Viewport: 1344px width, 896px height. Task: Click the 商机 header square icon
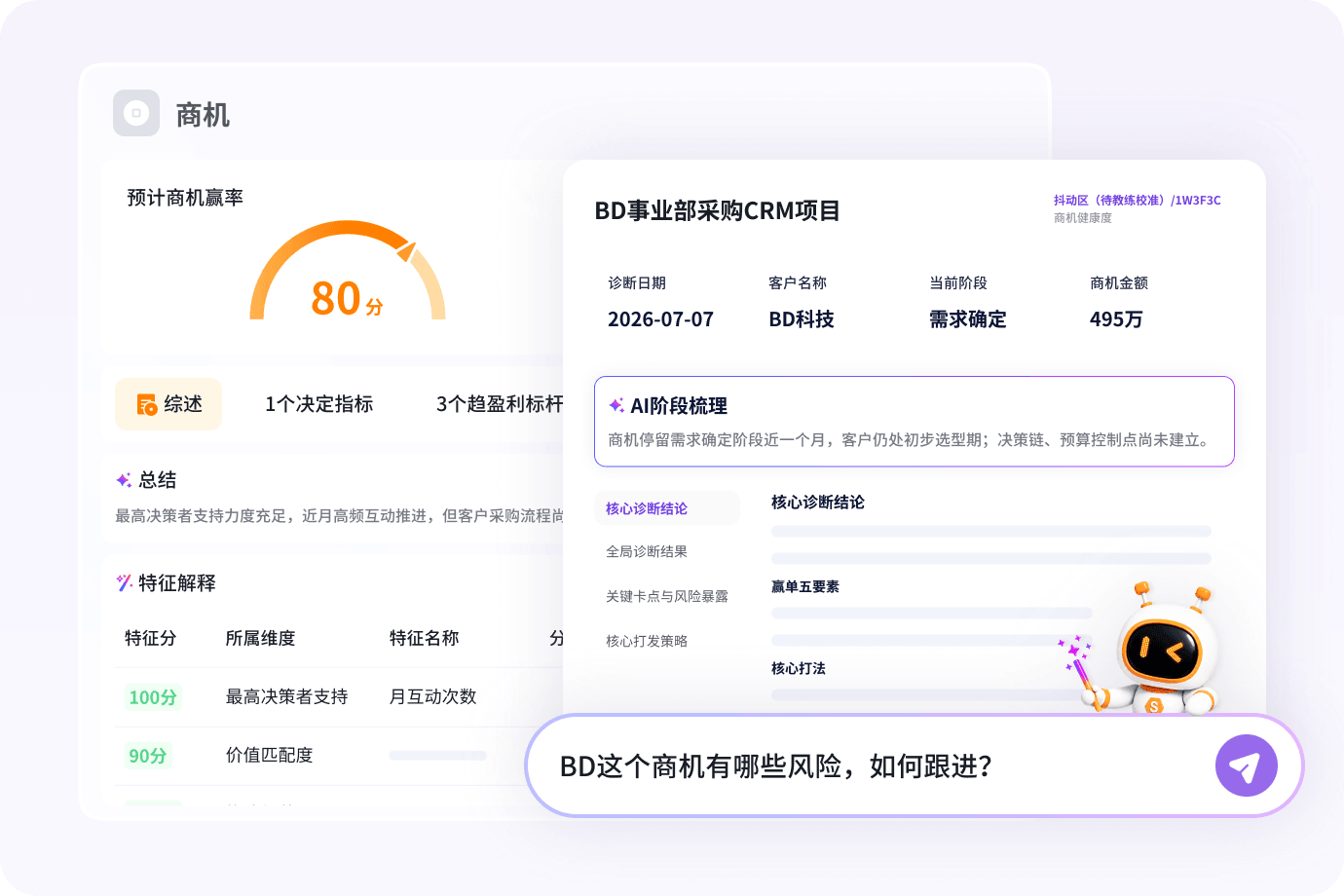coord(136,113)
